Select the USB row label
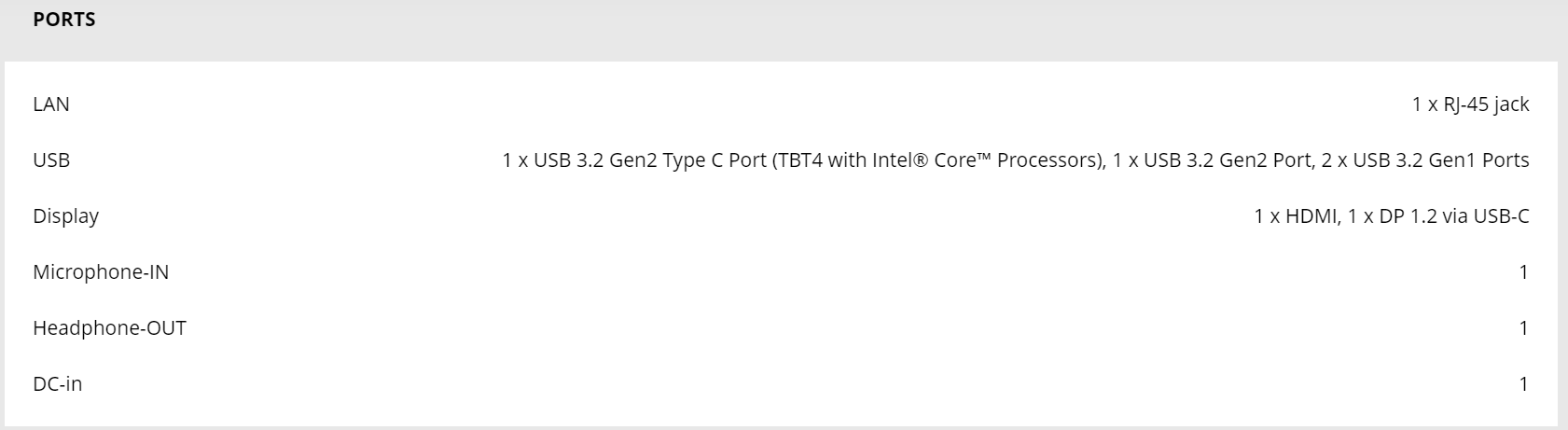1568x430 pixels. (x=51, y=160)
